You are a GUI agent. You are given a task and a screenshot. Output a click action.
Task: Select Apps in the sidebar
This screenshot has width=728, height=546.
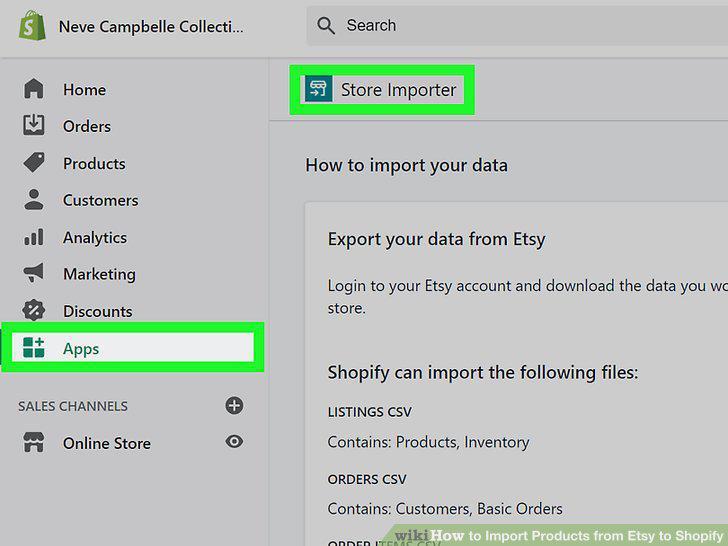click(x=133, y=347)
